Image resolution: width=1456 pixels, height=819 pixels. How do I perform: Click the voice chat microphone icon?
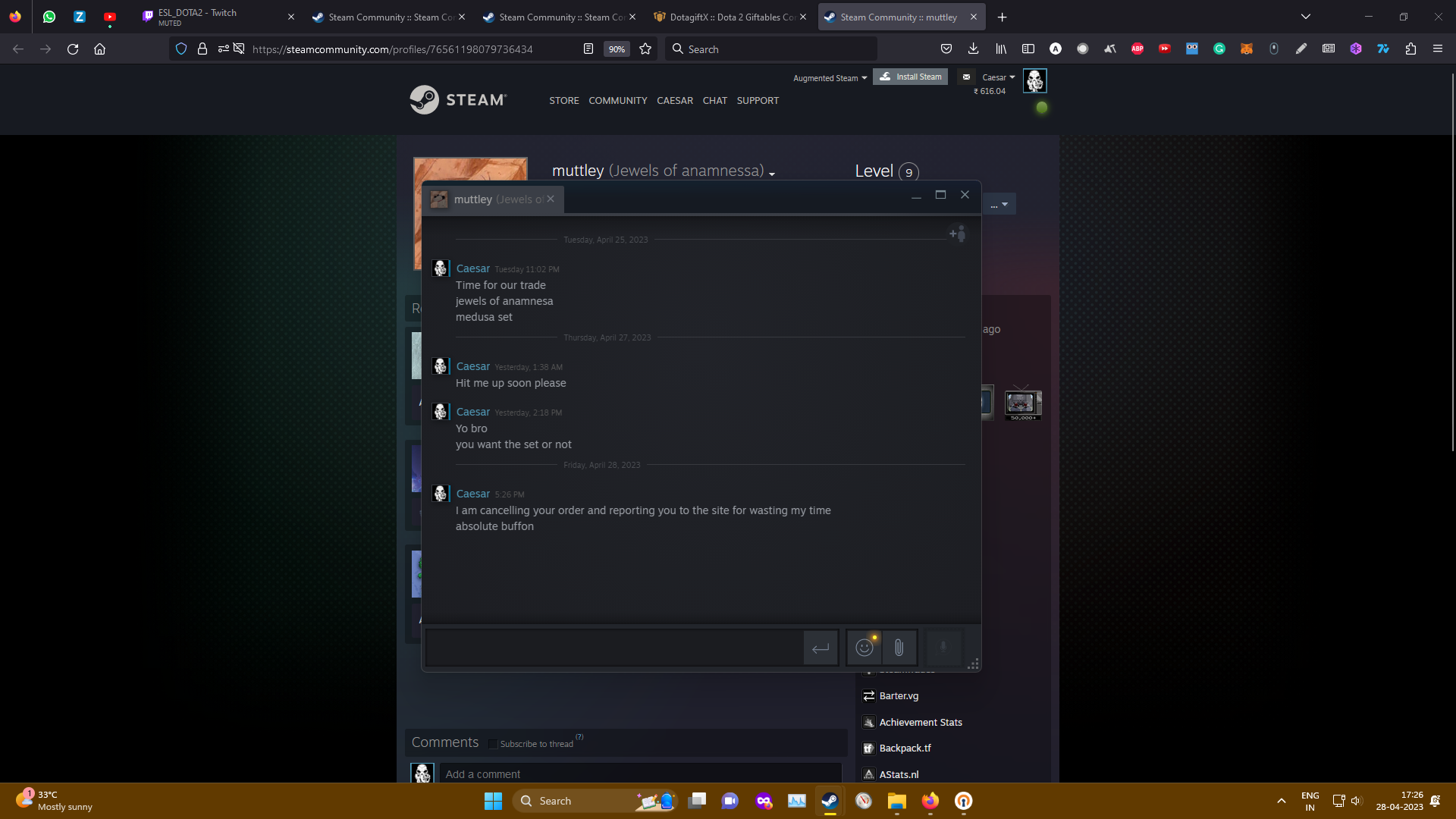(x=943, y=648)
